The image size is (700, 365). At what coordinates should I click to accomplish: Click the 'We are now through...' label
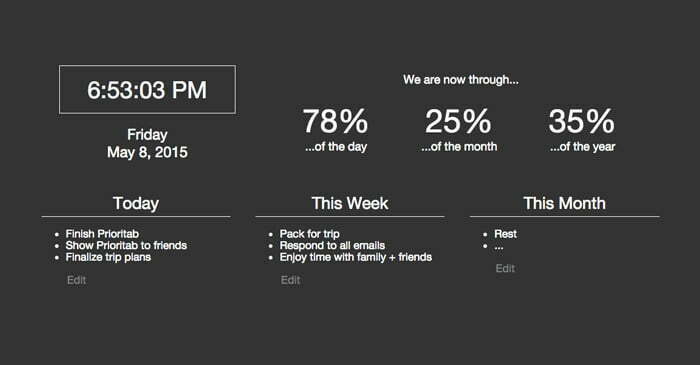tap(461, 80)
